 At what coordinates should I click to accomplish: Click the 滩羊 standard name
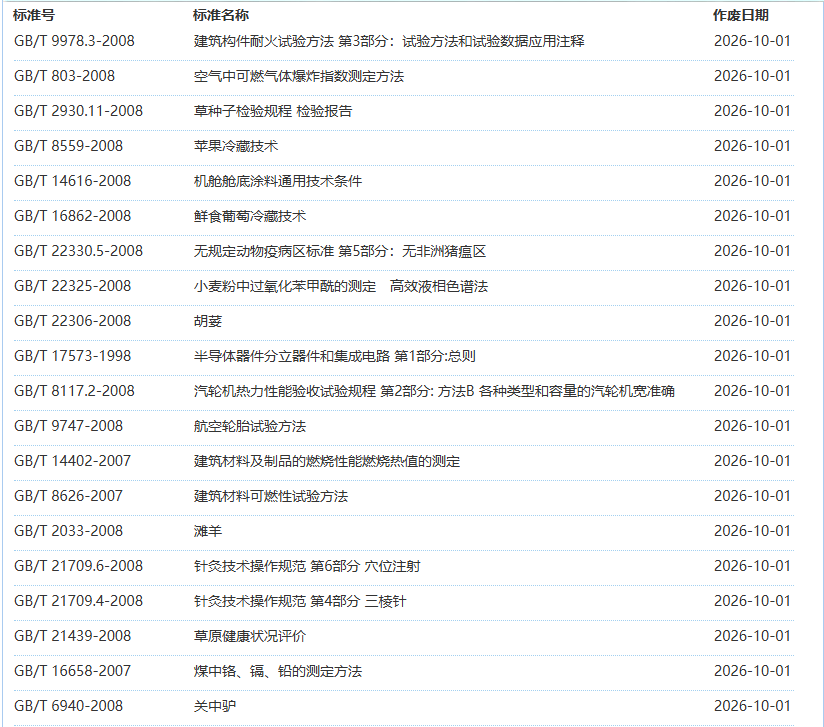pos(208,531)
